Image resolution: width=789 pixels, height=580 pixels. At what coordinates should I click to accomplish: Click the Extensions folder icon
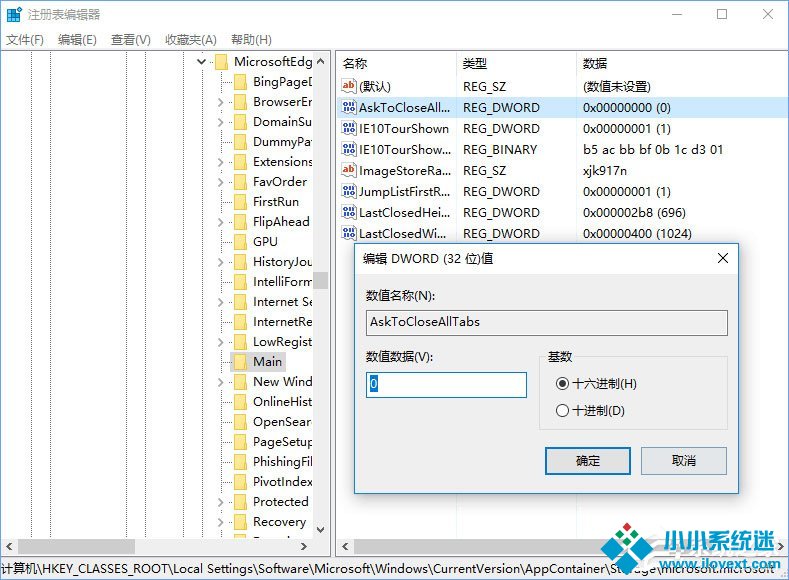coord(241,162)
